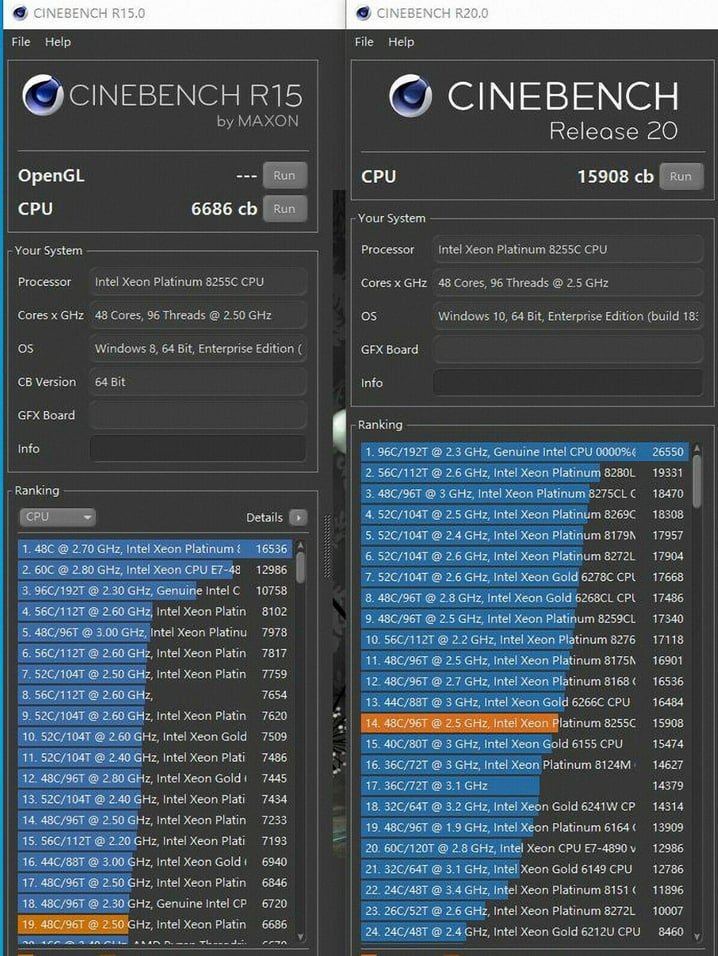
Task: Select R15 rank 4 entry scoring 8102
Action: click(155, 612)
